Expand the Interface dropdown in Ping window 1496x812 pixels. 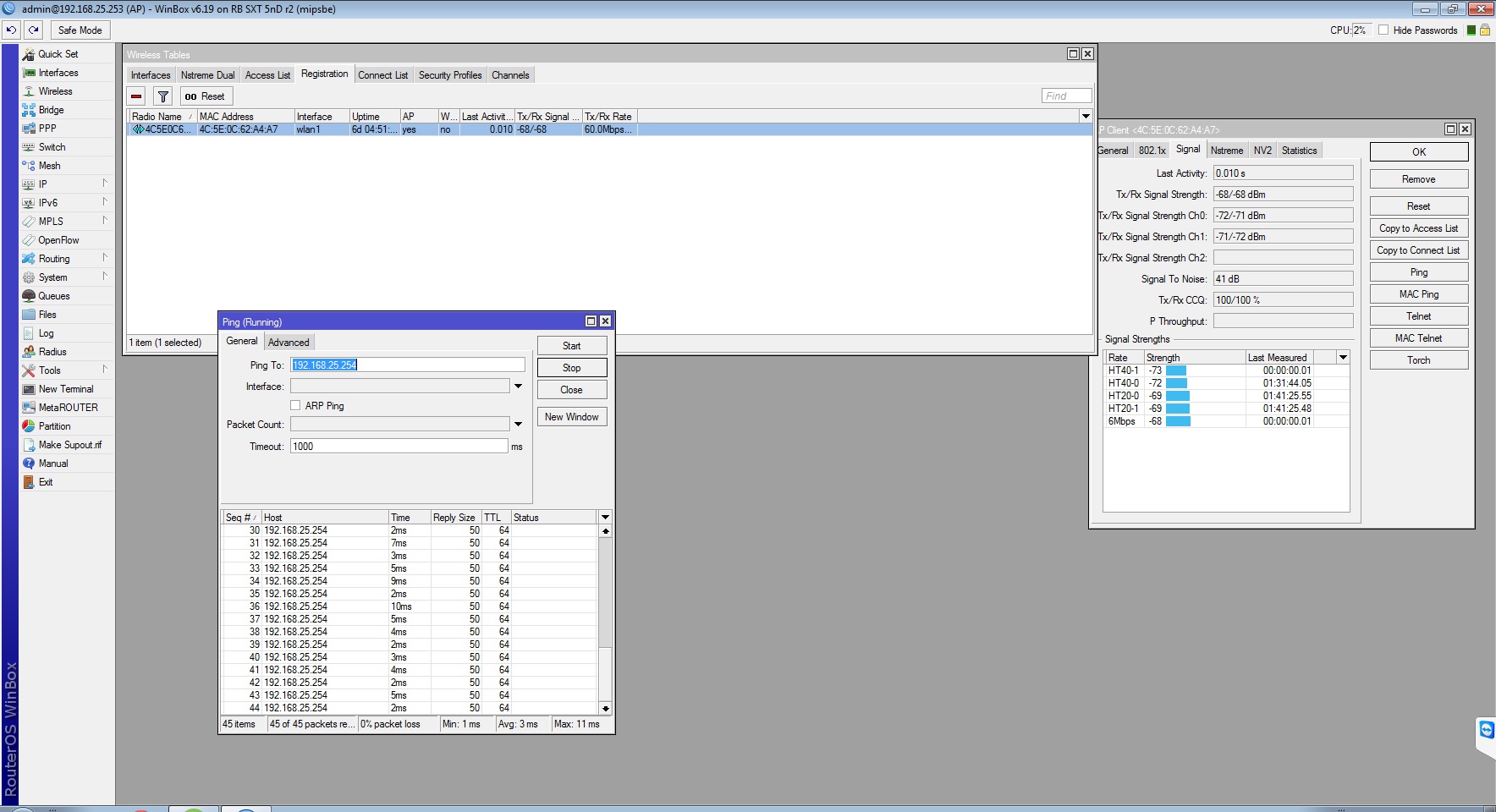(518, 387)
